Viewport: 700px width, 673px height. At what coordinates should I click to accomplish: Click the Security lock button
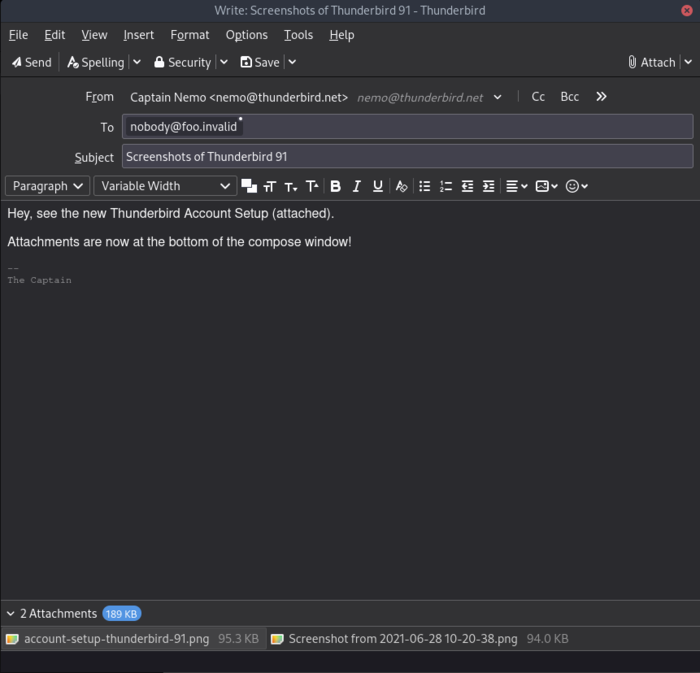[x=182, y=62]
